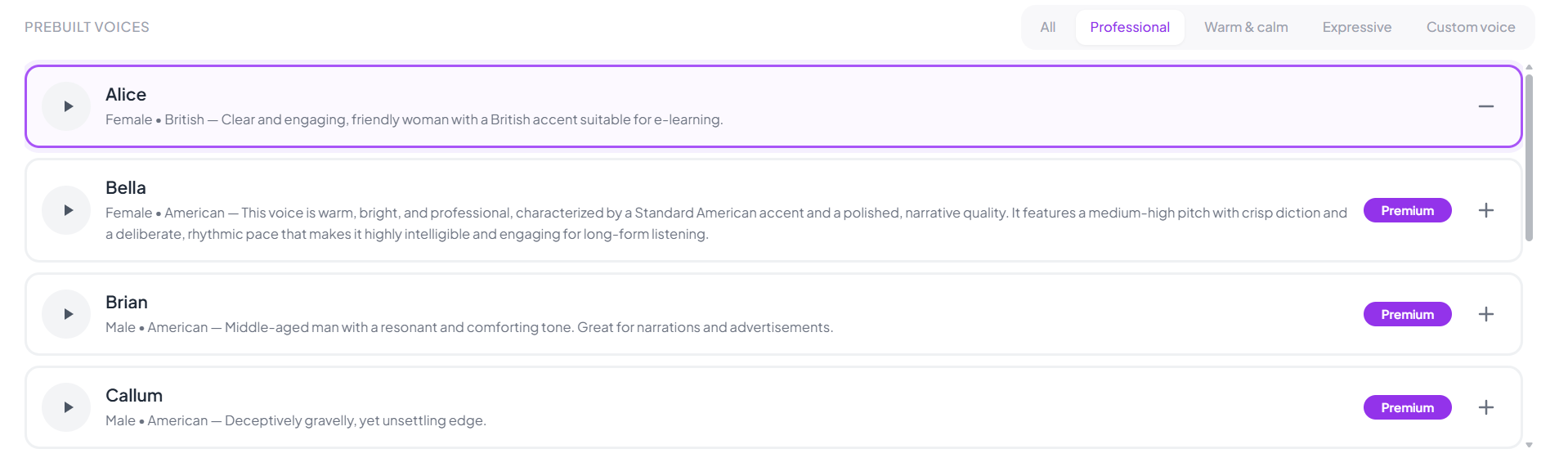1568x476 pixels.
Task: Remove Alice using the minus icon
Action: pos(1486,106)
